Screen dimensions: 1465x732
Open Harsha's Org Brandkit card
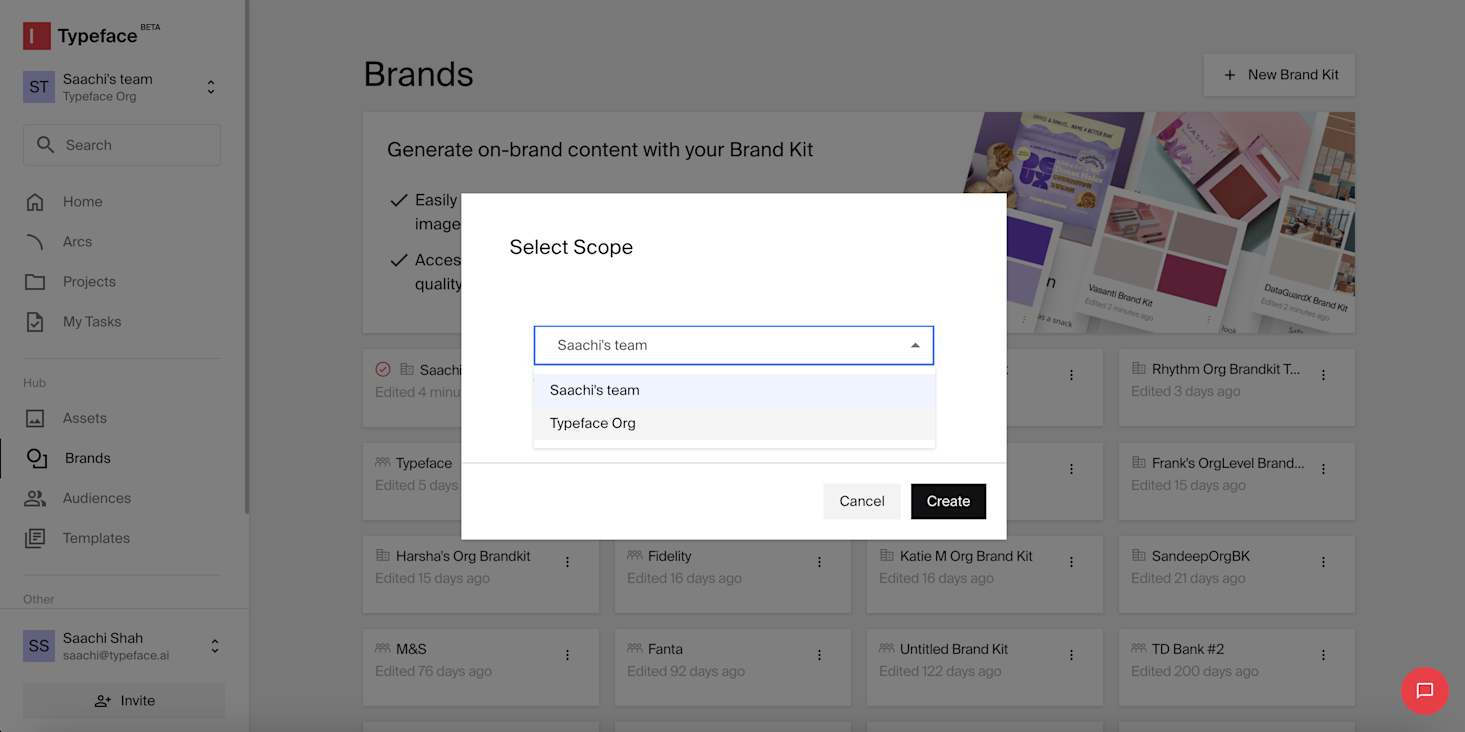[x=481, y=574]
